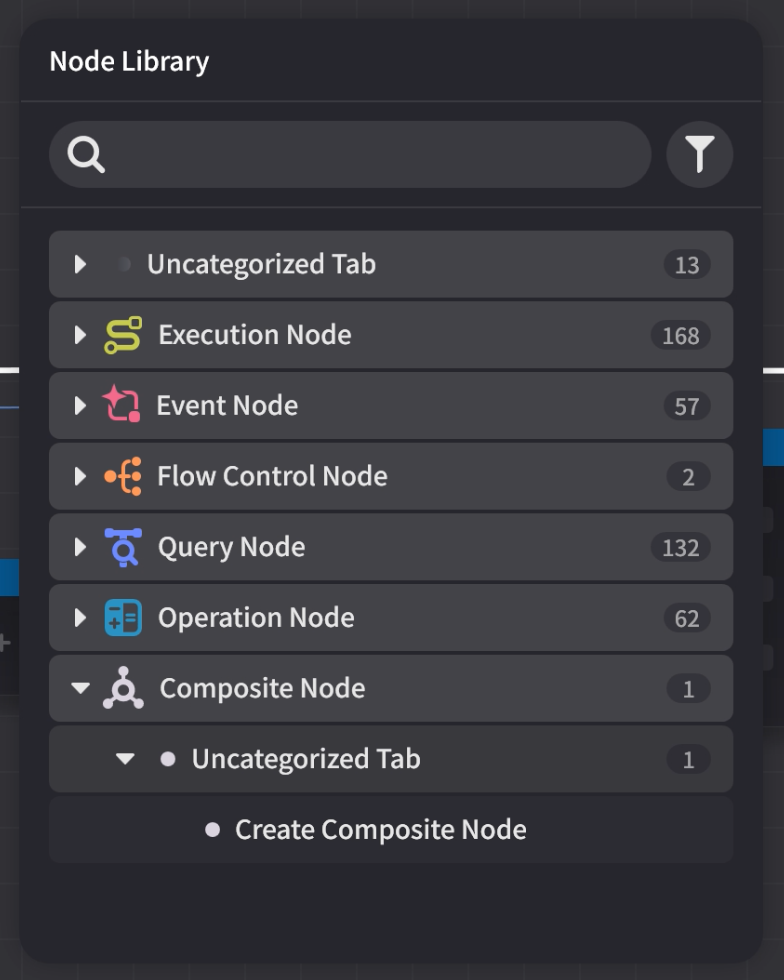Image resolution: width=784 pixels, height=980 pixels.
Task: Expand the Execution Node category arrow
Action: click(x=80, y=335)
